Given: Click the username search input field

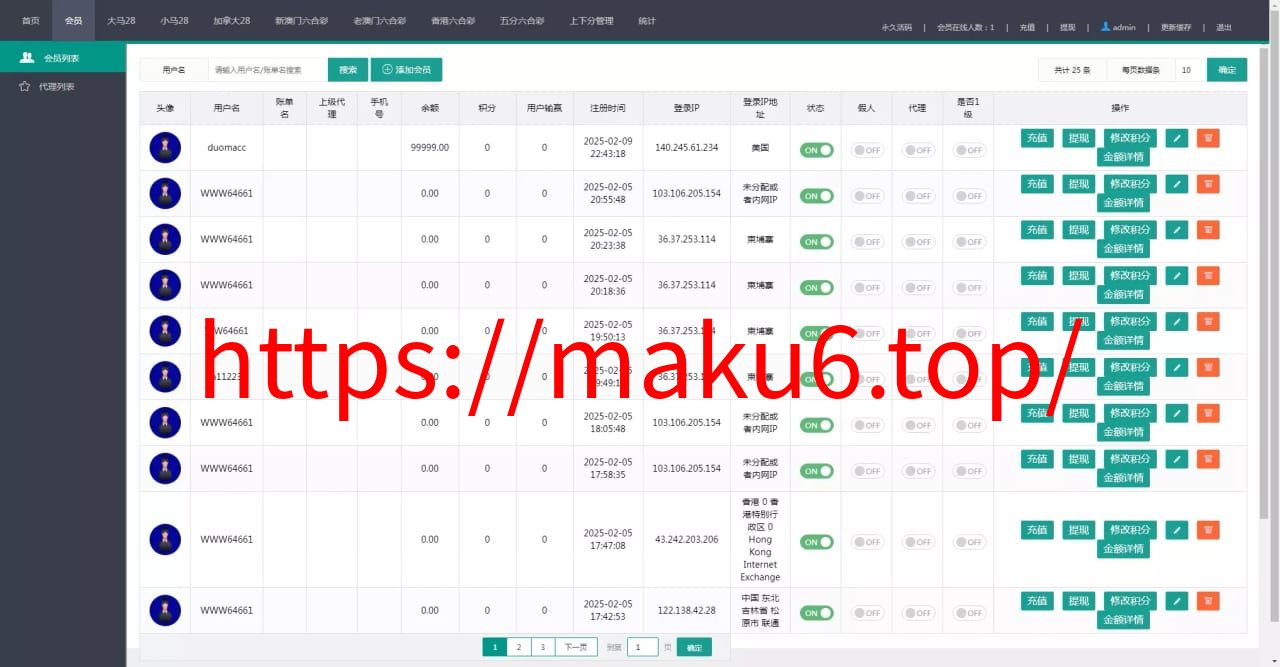Looking at the screenshot, I should 268,70.
